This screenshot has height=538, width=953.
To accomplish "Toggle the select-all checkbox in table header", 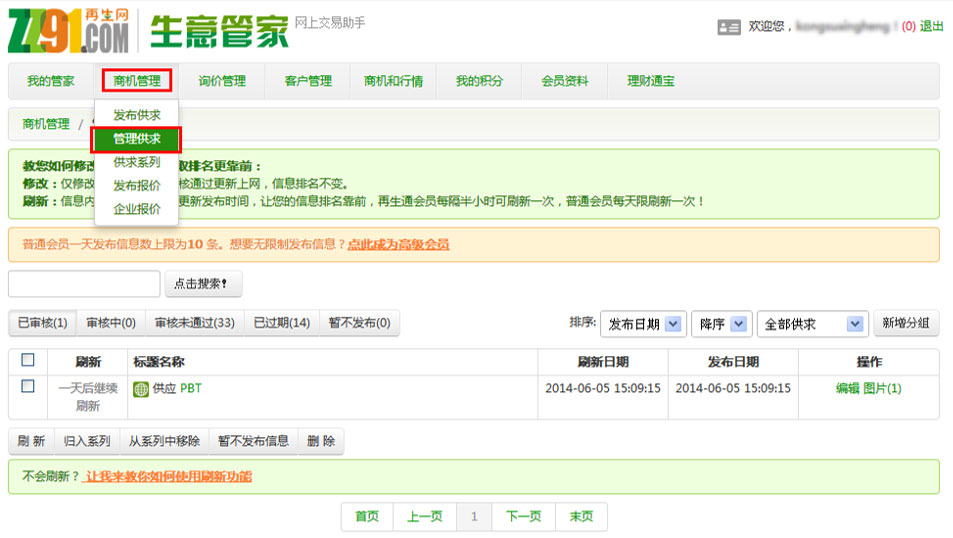I will pos(28,361).
